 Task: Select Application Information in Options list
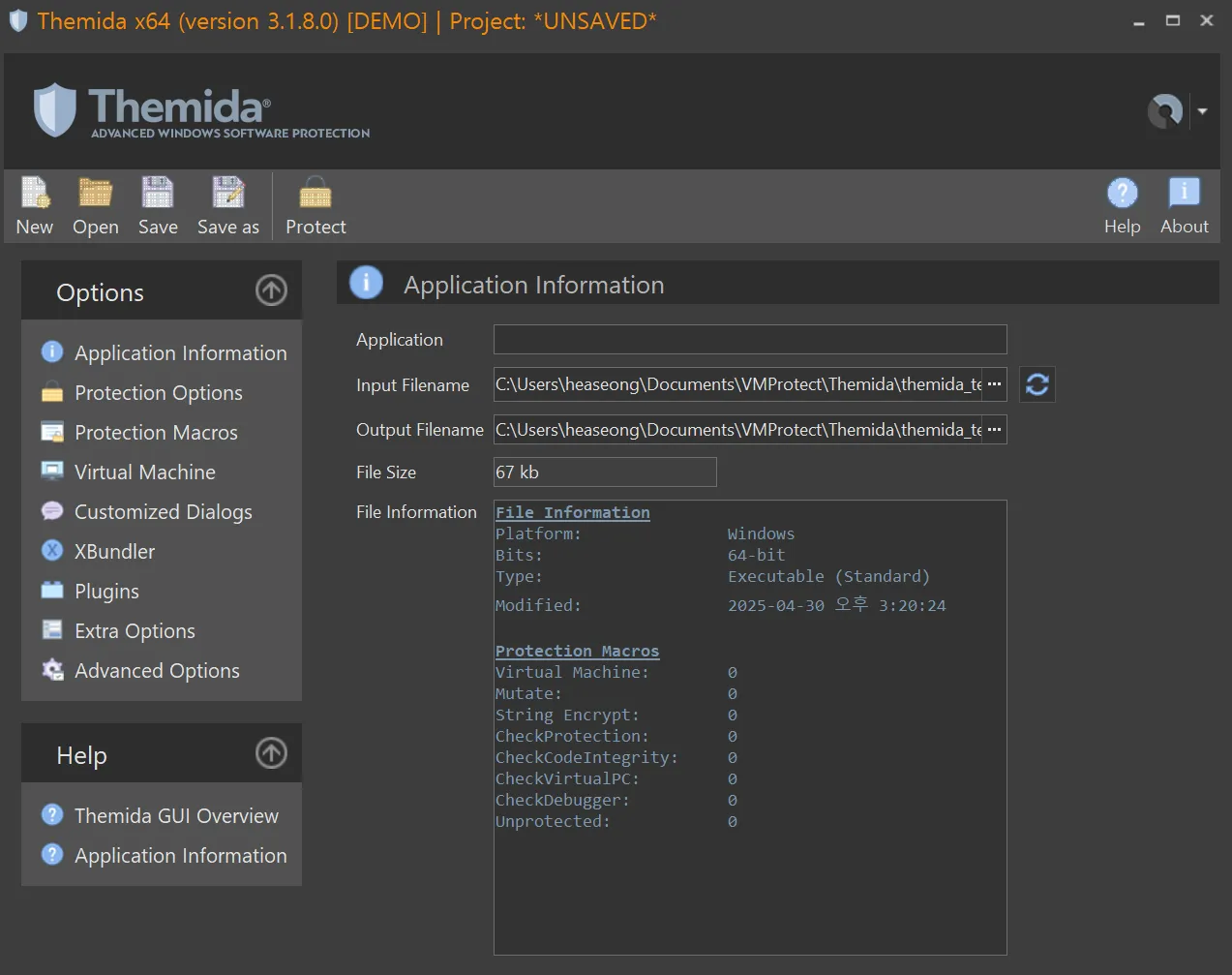[163, 352]
